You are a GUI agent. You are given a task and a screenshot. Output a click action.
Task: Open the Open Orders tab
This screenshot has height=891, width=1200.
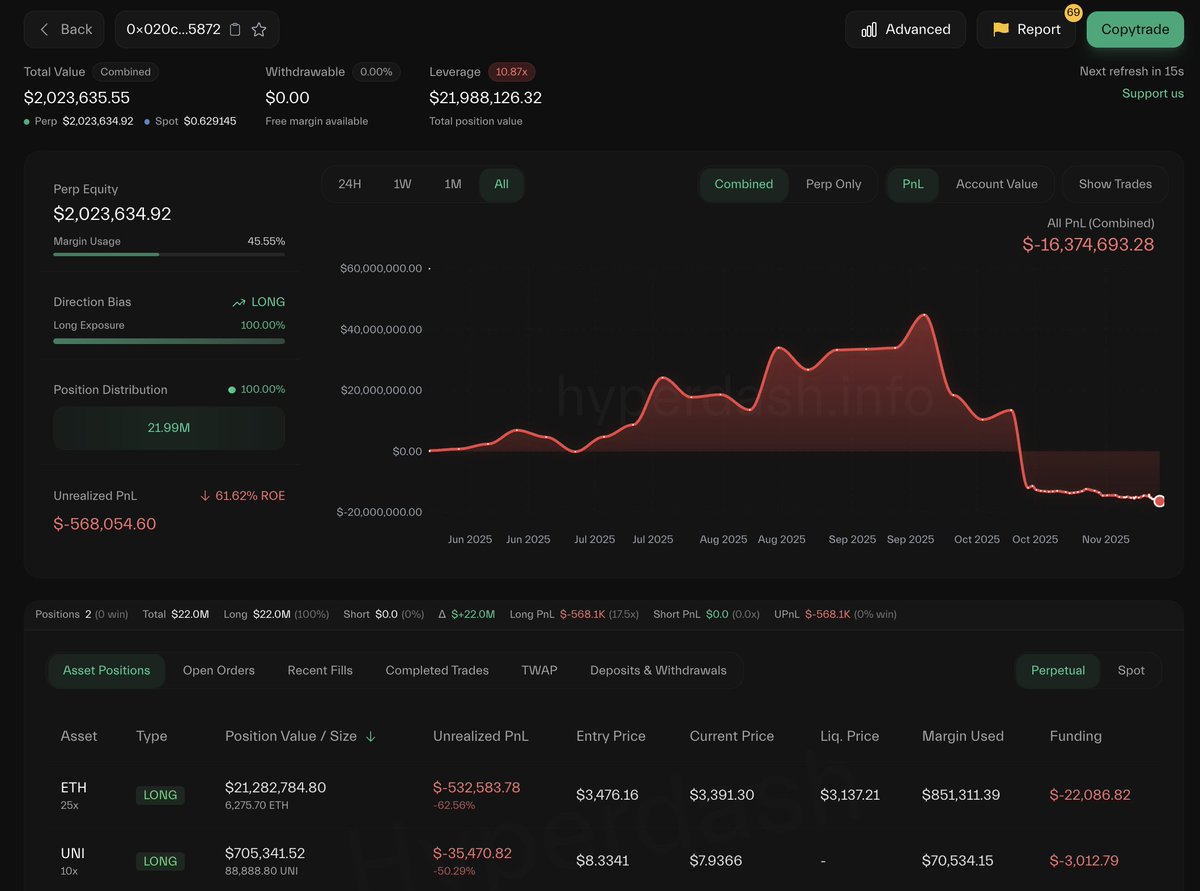[x=218, y=670]
